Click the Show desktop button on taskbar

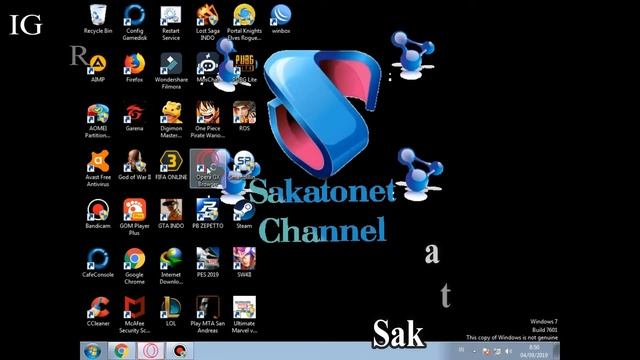pyautogui.click(x=556, y=351)
